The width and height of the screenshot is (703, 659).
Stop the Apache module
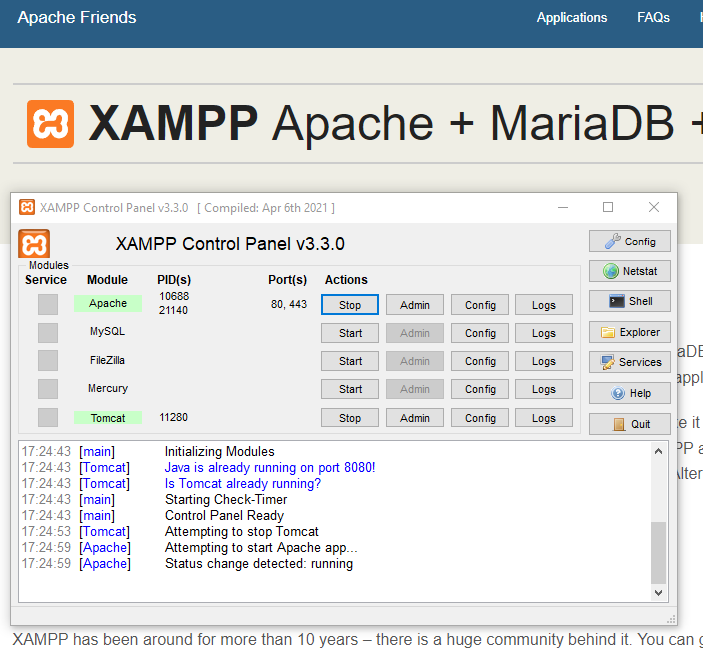(349, 305)
